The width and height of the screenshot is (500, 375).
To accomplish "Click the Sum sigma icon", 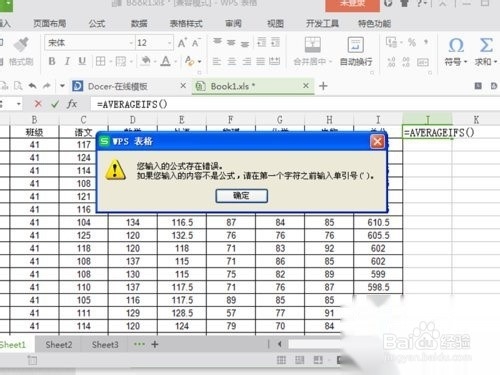I will [x=486, y=45].
